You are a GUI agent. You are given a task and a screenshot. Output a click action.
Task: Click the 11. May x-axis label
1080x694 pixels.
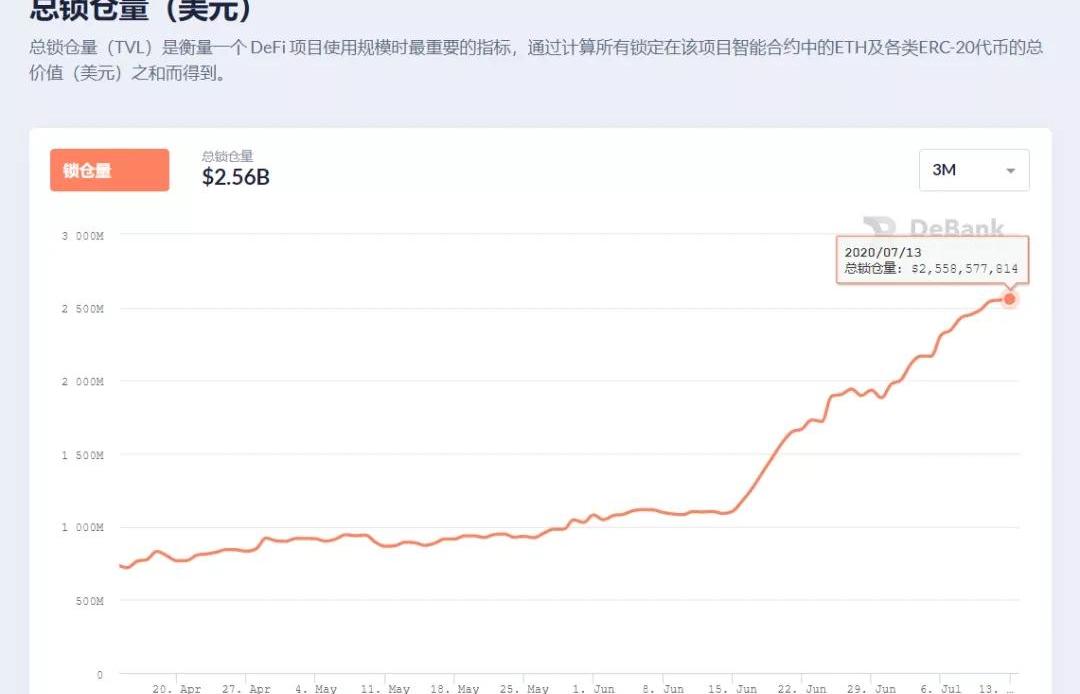385,688
